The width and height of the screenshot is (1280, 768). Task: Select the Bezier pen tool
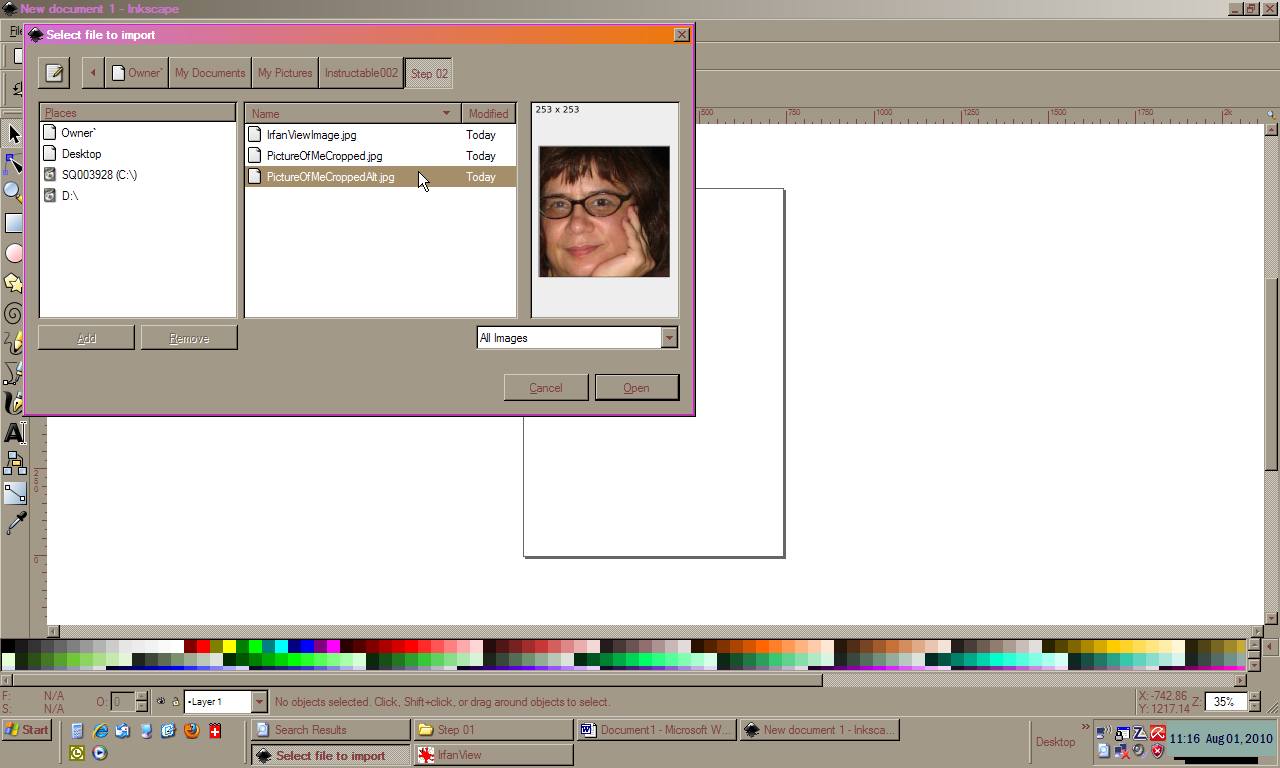tap(13, 373)
